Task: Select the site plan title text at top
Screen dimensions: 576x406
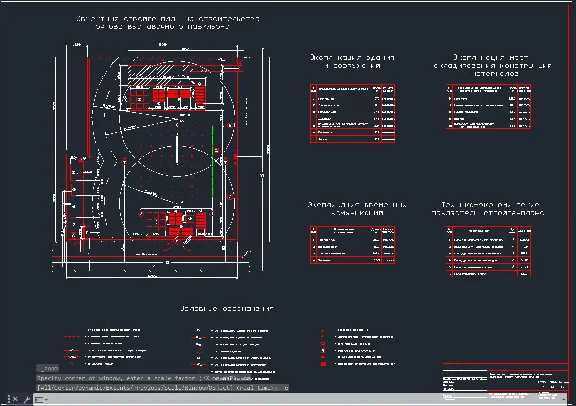Action: [168, 22]
